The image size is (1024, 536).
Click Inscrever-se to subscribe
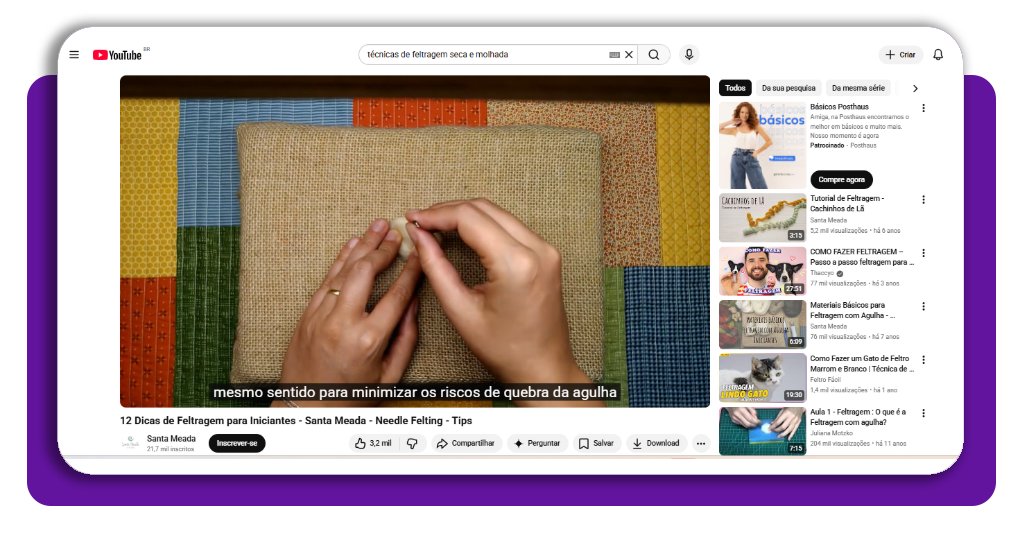tap(237, 443)
